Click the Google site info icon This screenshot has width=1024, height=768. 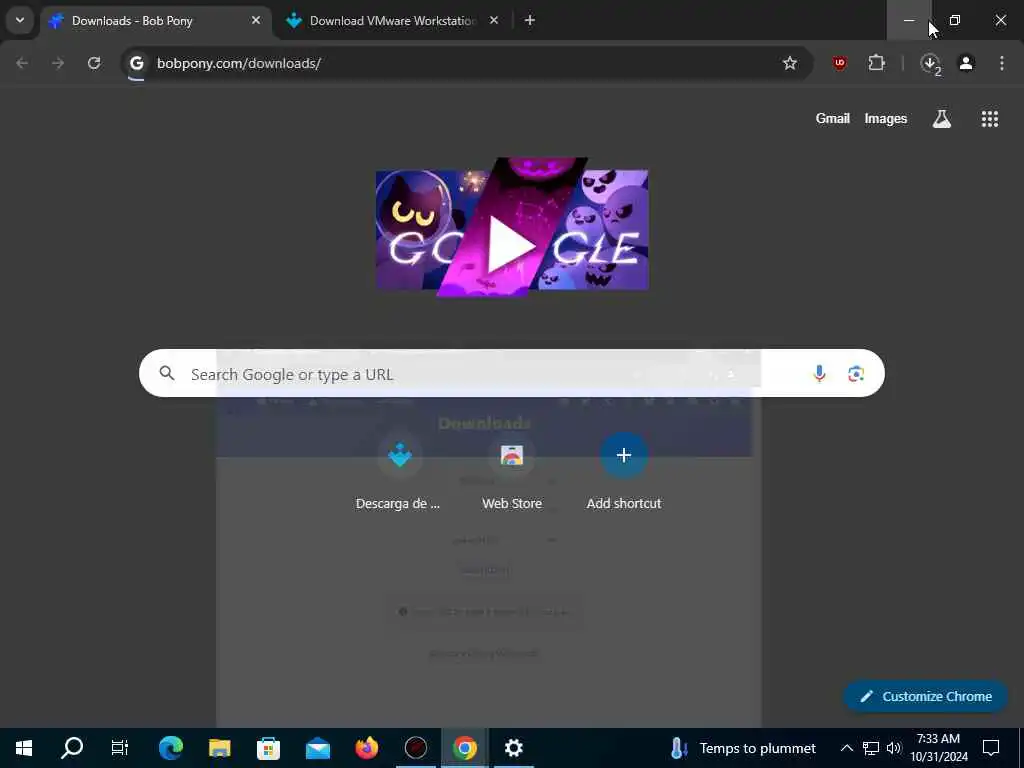tap(136, 63)
